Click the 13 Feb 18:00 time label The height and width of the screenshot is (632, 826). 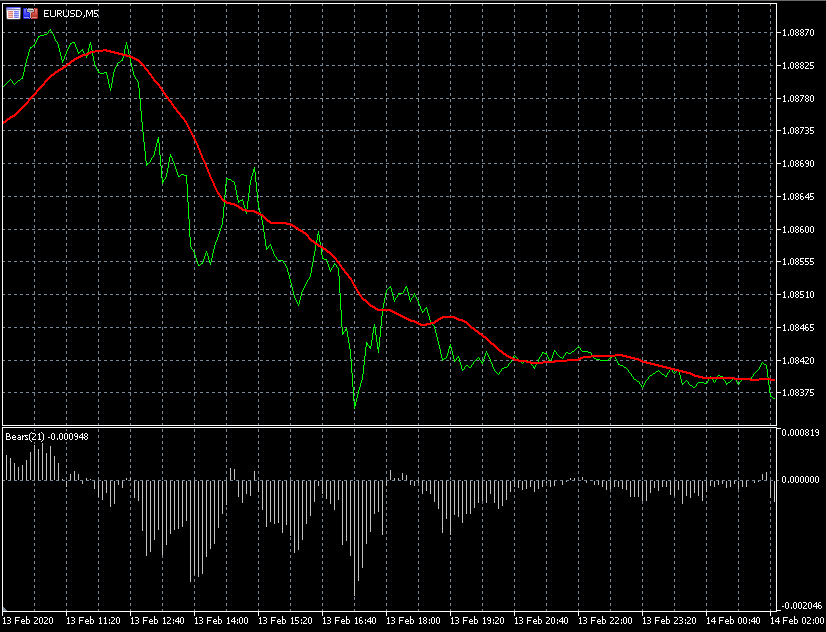[x=413, y=621]
